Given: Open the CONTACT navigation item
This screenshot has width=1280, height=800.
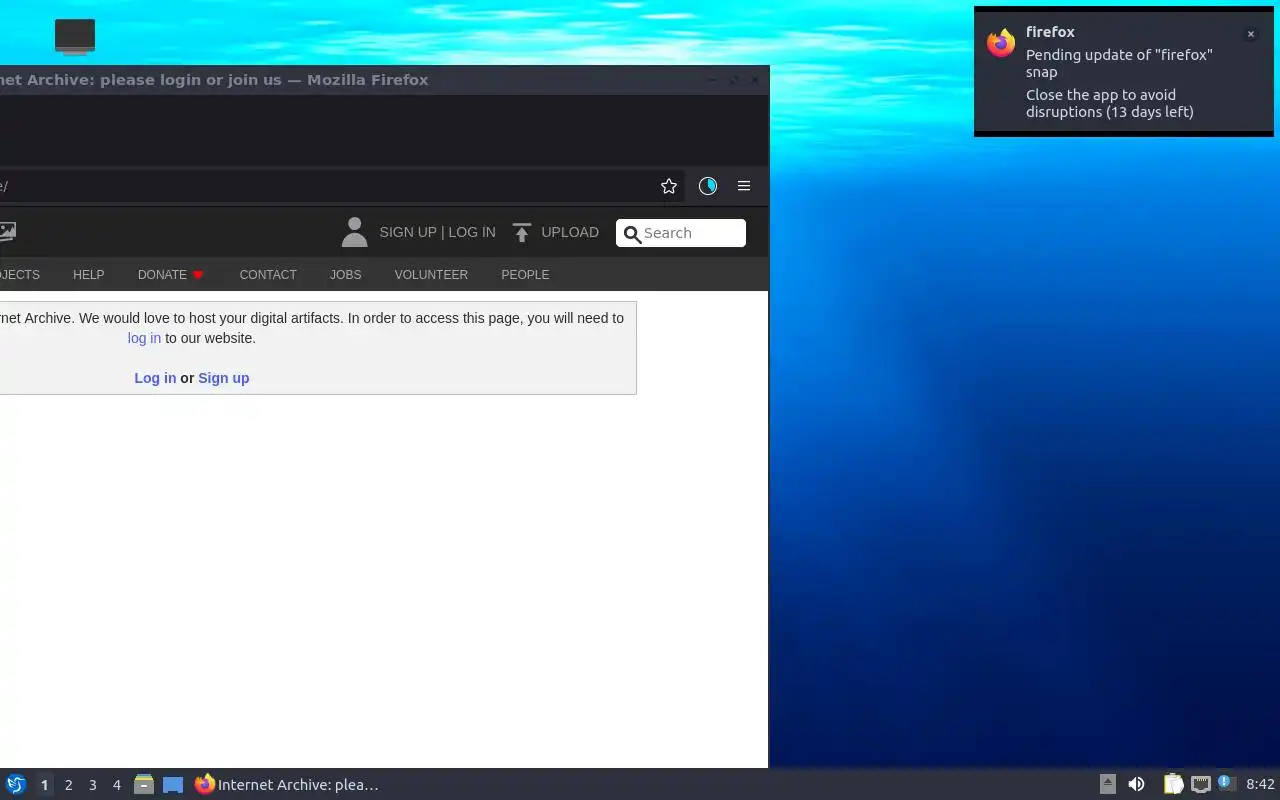Looking at the screenshot, I should click(268, 275).
